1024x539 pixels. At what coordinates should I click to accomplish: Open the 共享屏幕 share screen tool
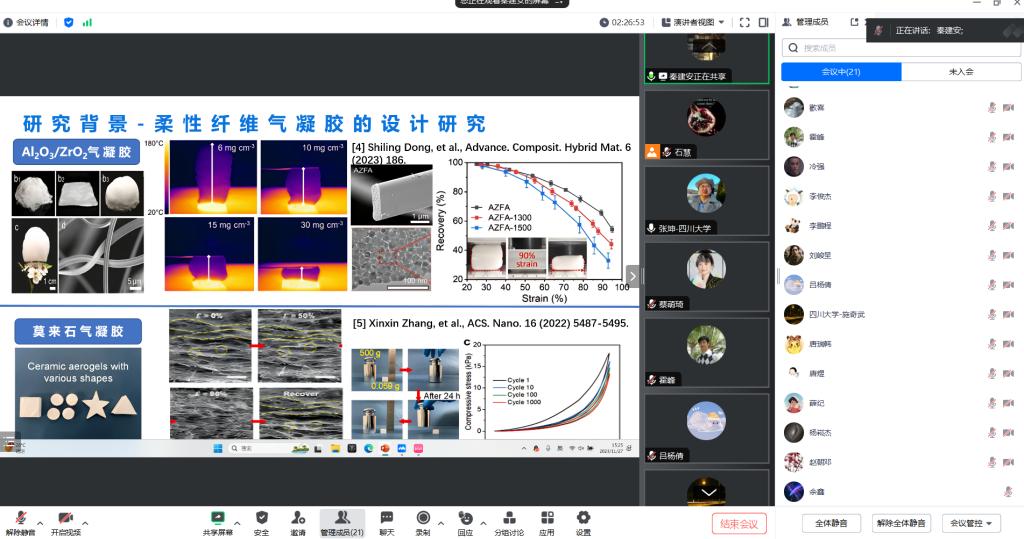click(217, 519)
